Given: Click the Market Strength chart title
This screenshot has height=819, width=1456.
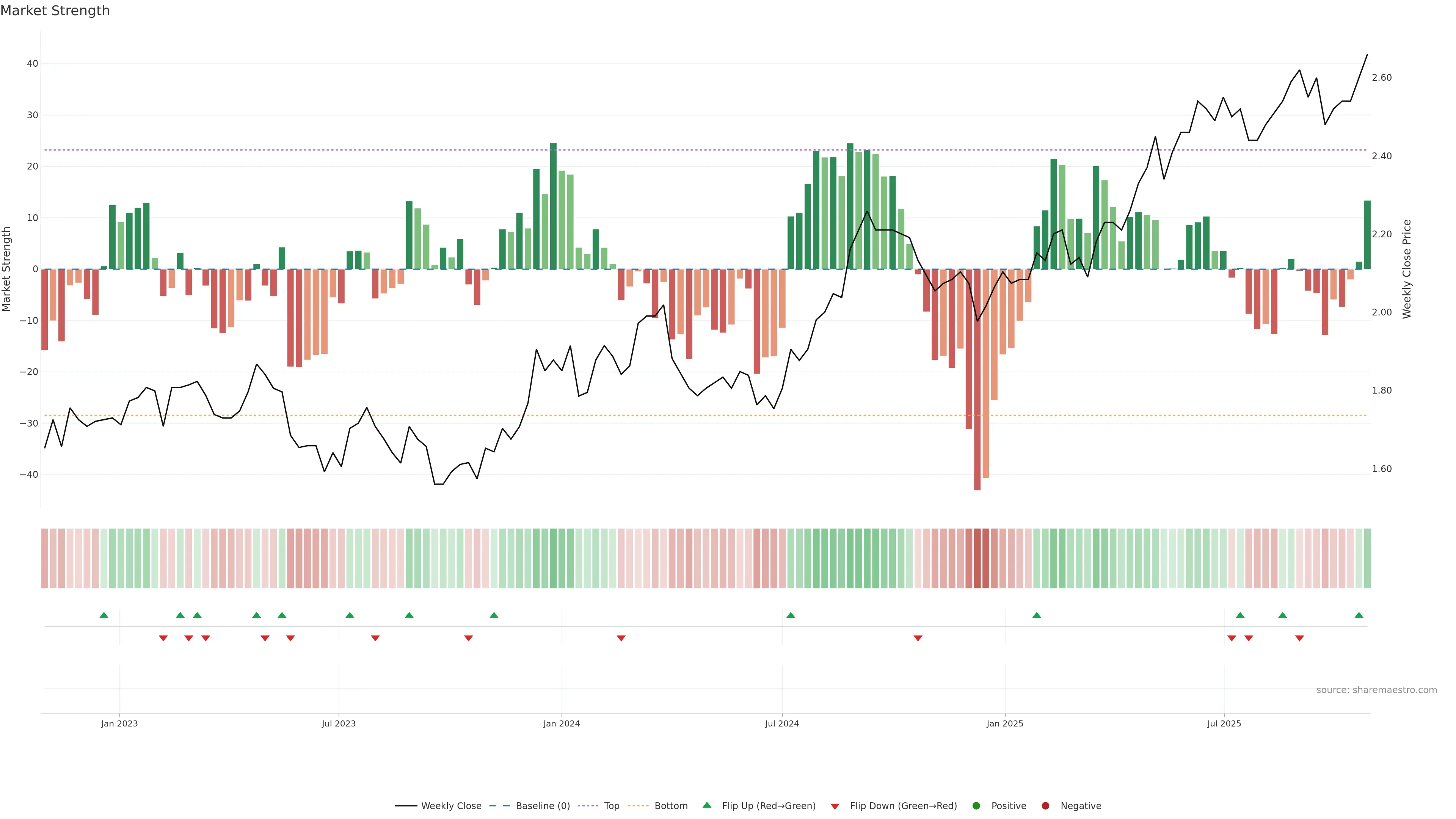Looking at the screenshot, I should click(55, 11).
